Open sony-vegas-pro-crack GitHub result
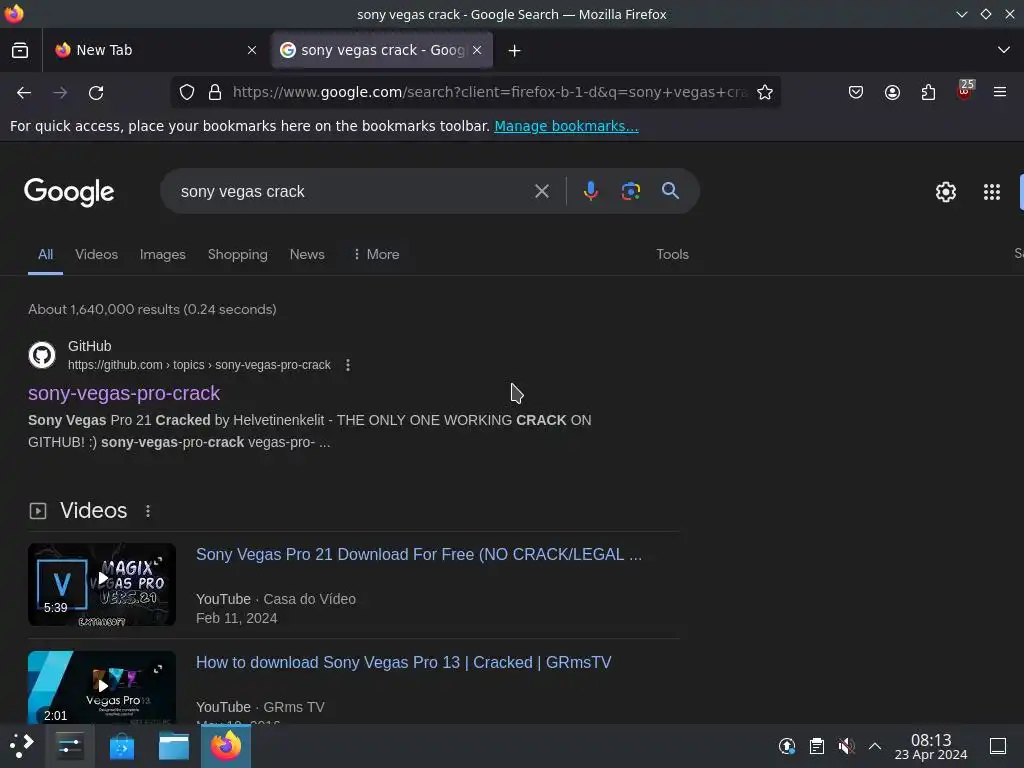Screen dimensions: 1024x768 click(x=124, y=393)
